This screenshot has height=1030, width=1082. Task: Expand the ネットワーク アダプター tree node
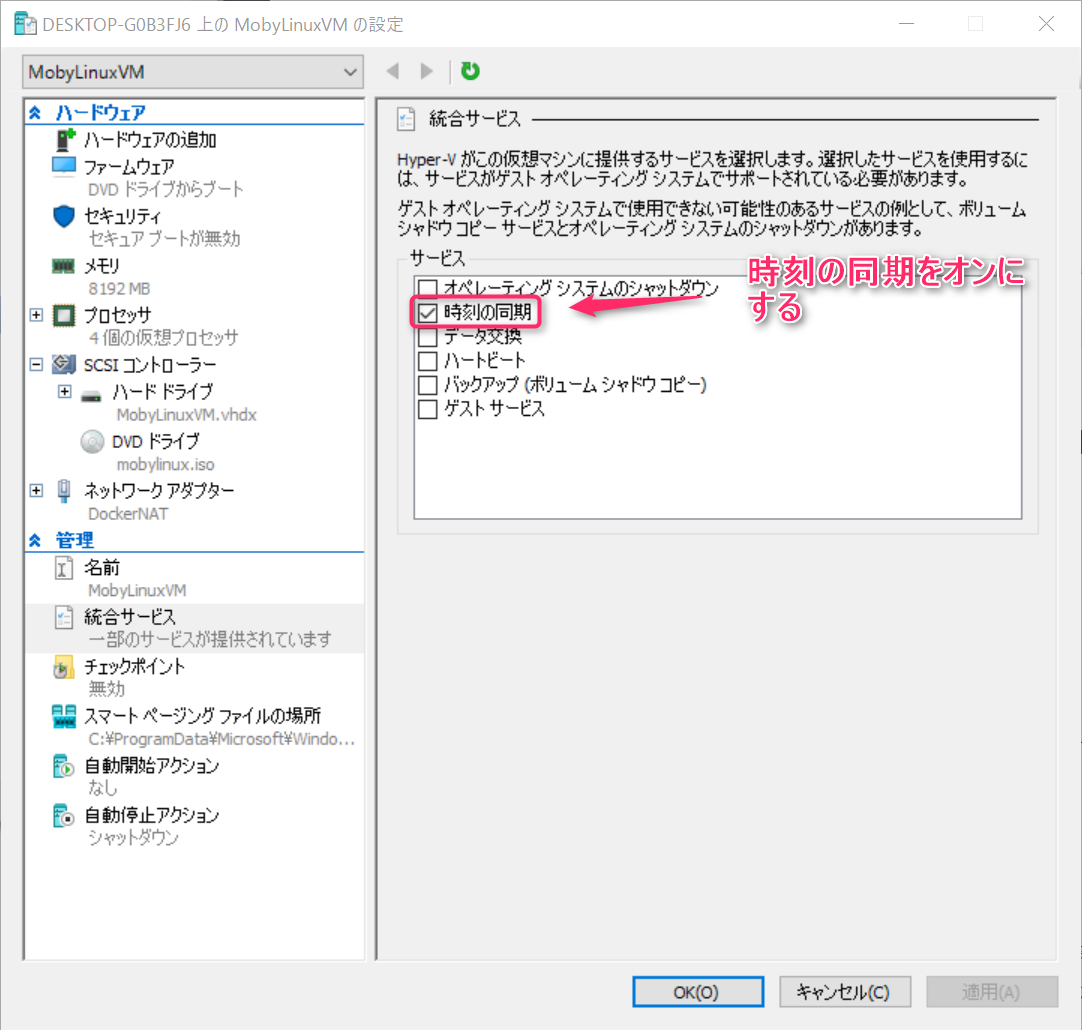tap(37, 491)
